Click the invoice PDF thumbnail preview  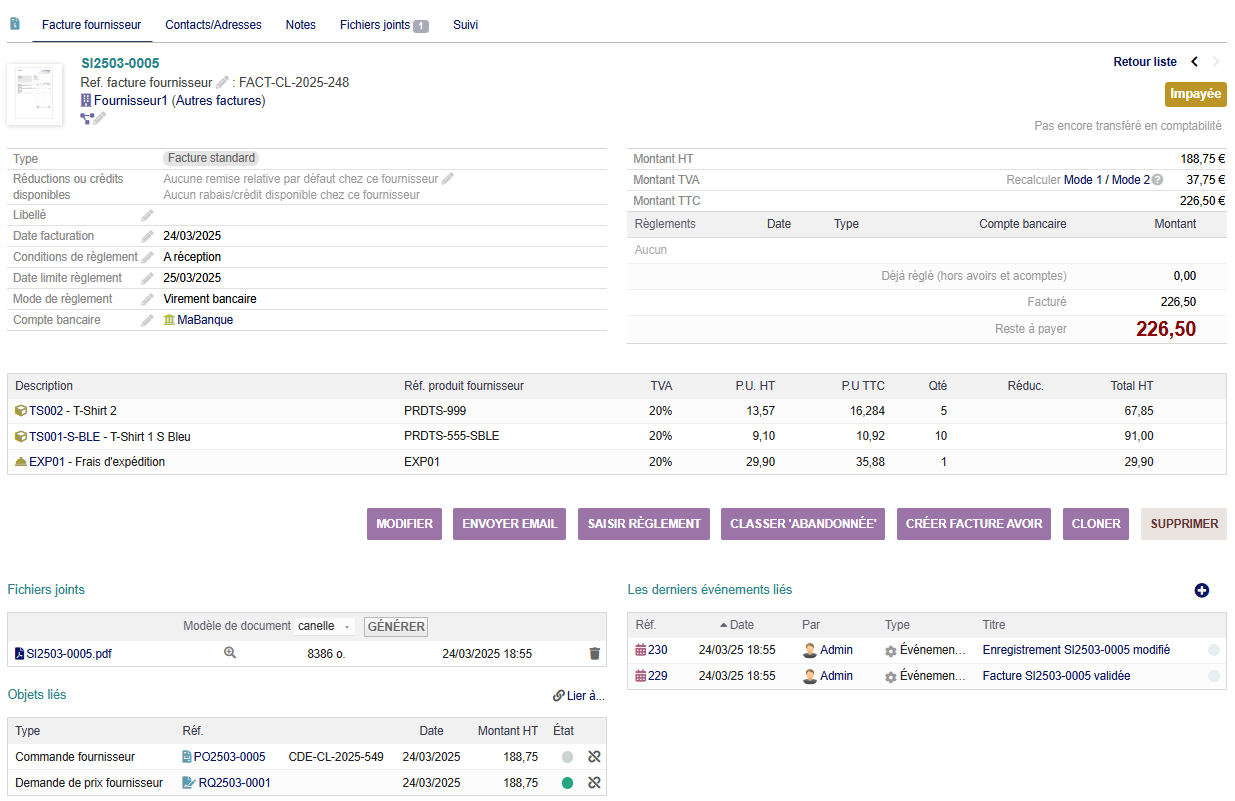34,95
